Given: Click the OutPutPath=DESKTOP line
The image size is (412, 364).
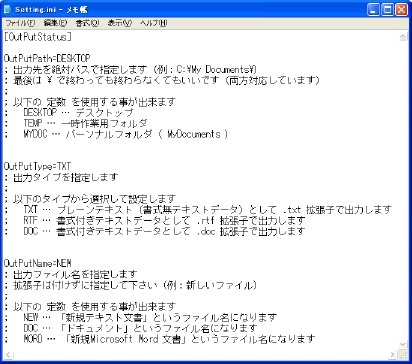Looking at the screenshot, I should point(47,58).
